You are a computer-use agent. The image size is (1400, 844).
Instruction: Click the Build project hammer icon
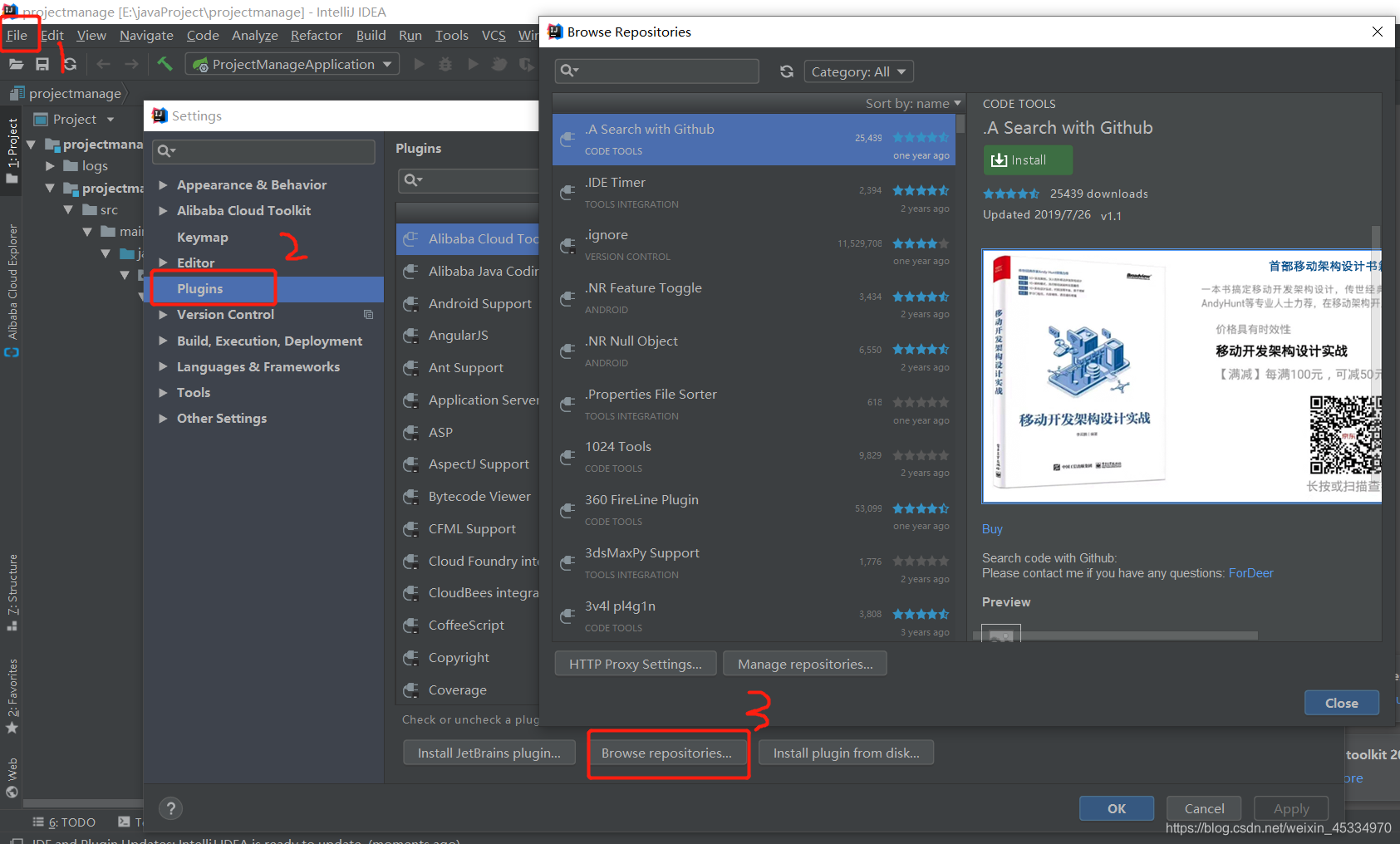[x=165, y=64]
